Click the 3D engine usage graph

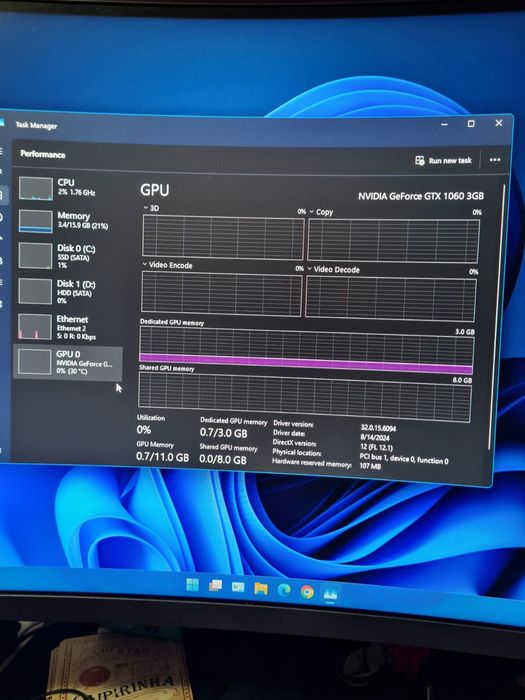[x=223, y=237]
